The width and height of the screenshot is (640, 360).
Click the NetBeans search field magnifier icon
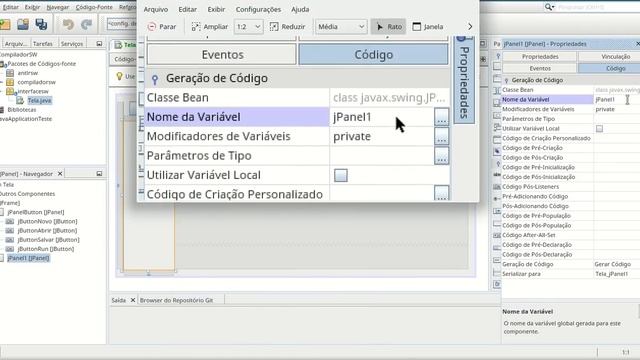pyautogui.click(x=549, y=7)
